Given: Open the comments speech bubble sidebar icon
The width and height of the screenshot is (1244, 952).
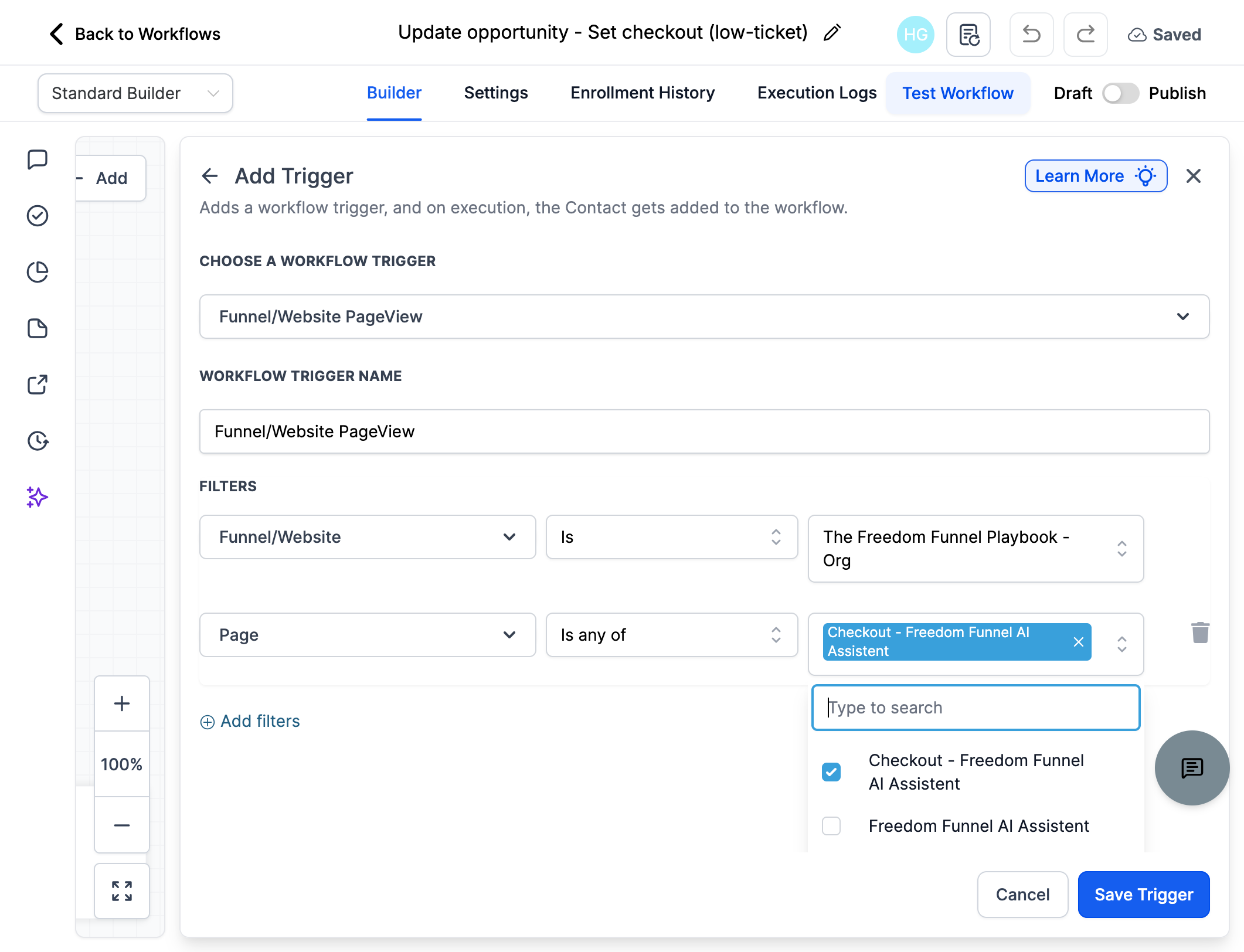Looking at the screenshot, I should 38,159.
